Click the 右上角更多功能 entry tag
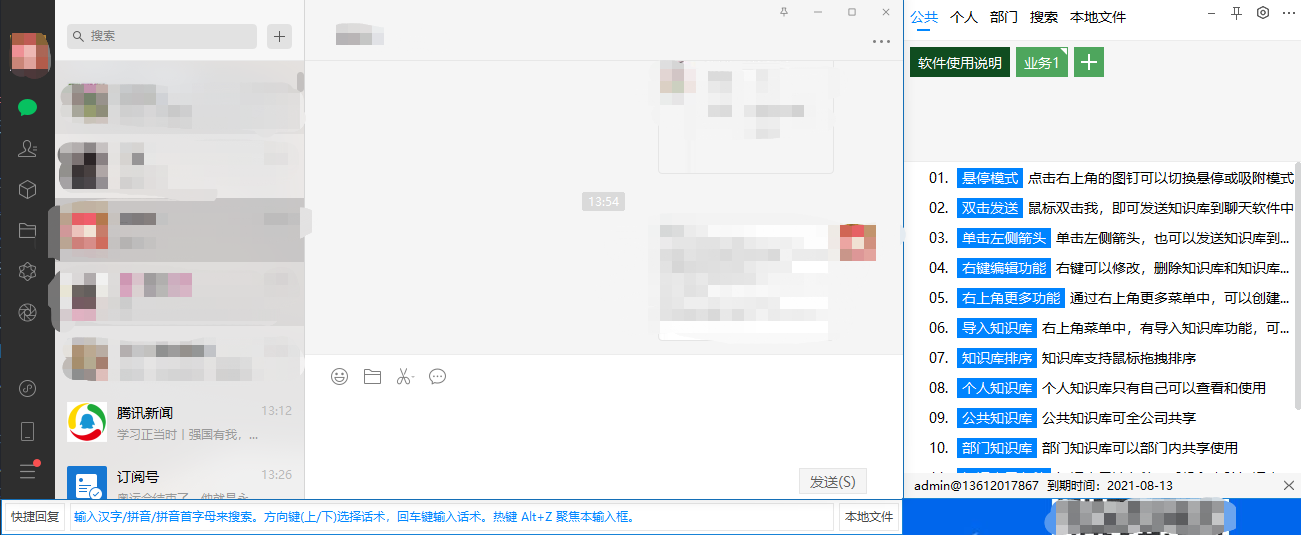The width and height of the screenshot is (1301, 535). pyautogui.click(x=1011, y=298)
